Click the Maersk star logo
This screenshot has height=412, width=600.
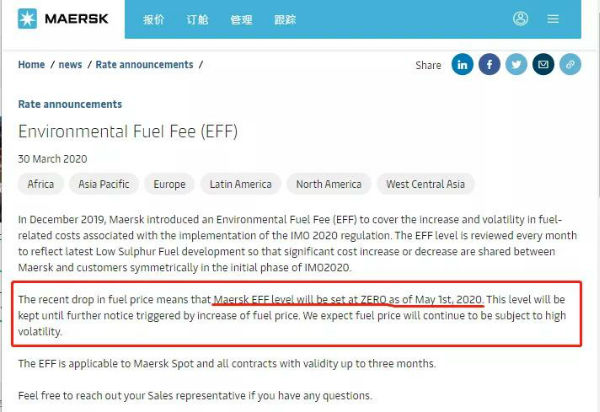[28, 19]
